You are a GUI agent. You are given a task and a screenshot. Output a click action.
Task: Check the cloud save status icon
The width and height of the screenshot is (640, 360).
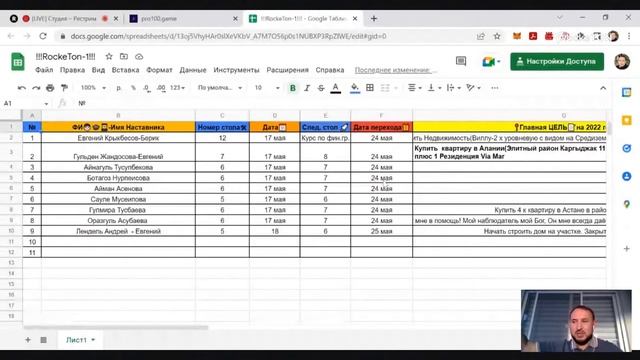pos(139,56)
